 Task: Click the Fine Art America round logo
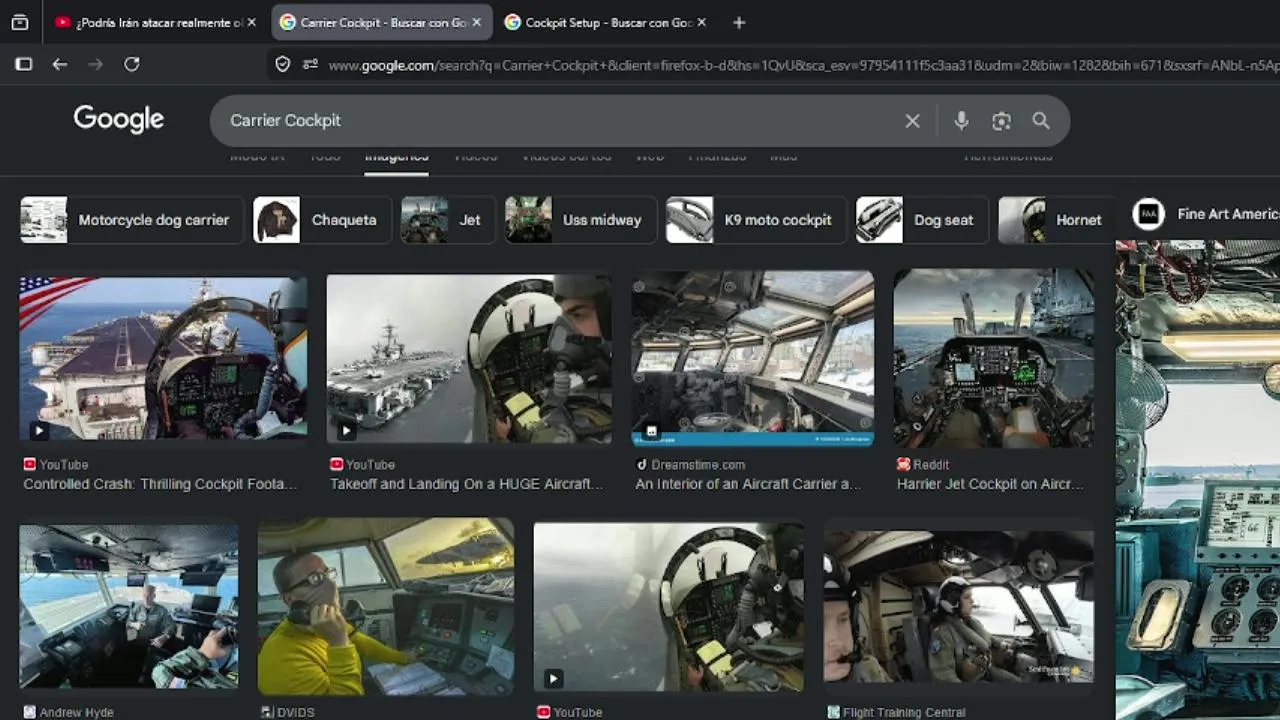tap(1148, 214)
